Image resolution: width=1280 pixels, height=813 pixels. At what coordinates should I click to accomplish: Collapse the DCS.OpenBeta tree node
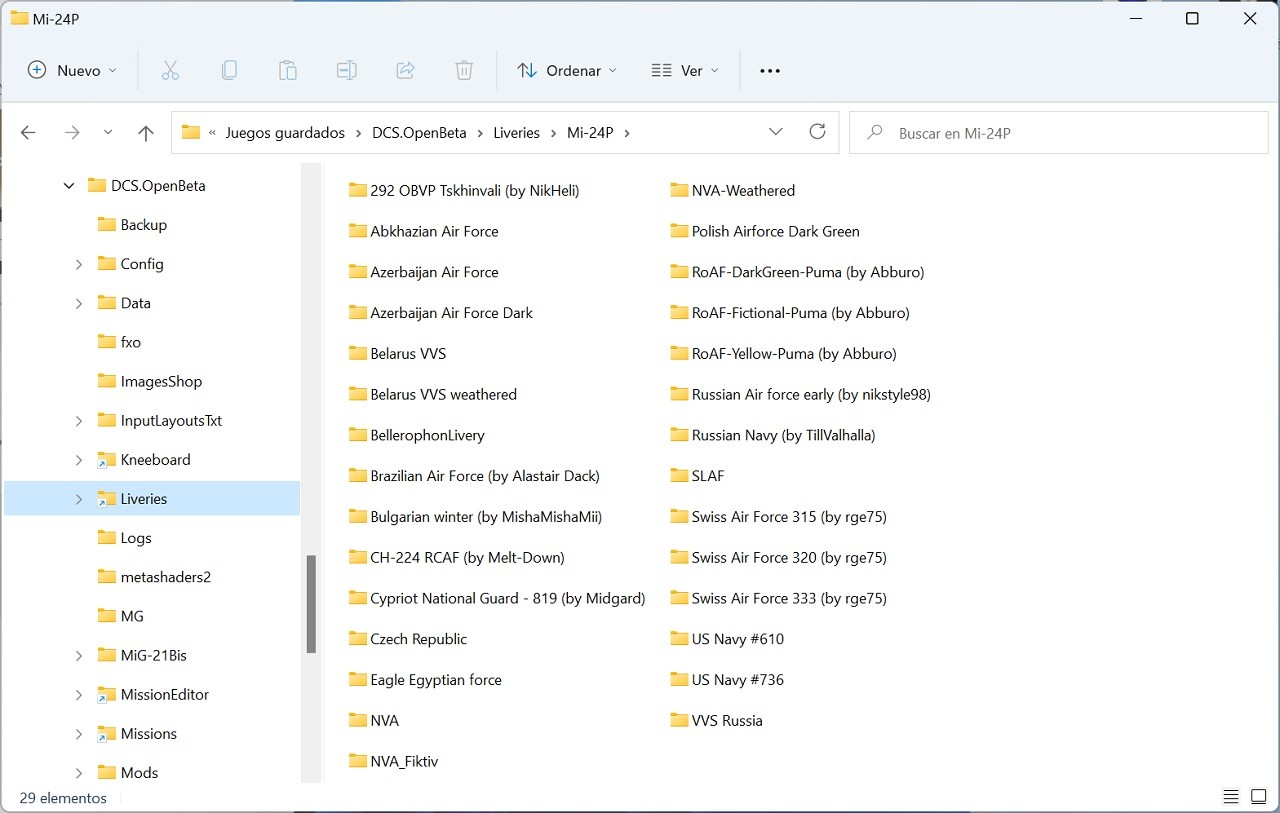coord(69,185)
